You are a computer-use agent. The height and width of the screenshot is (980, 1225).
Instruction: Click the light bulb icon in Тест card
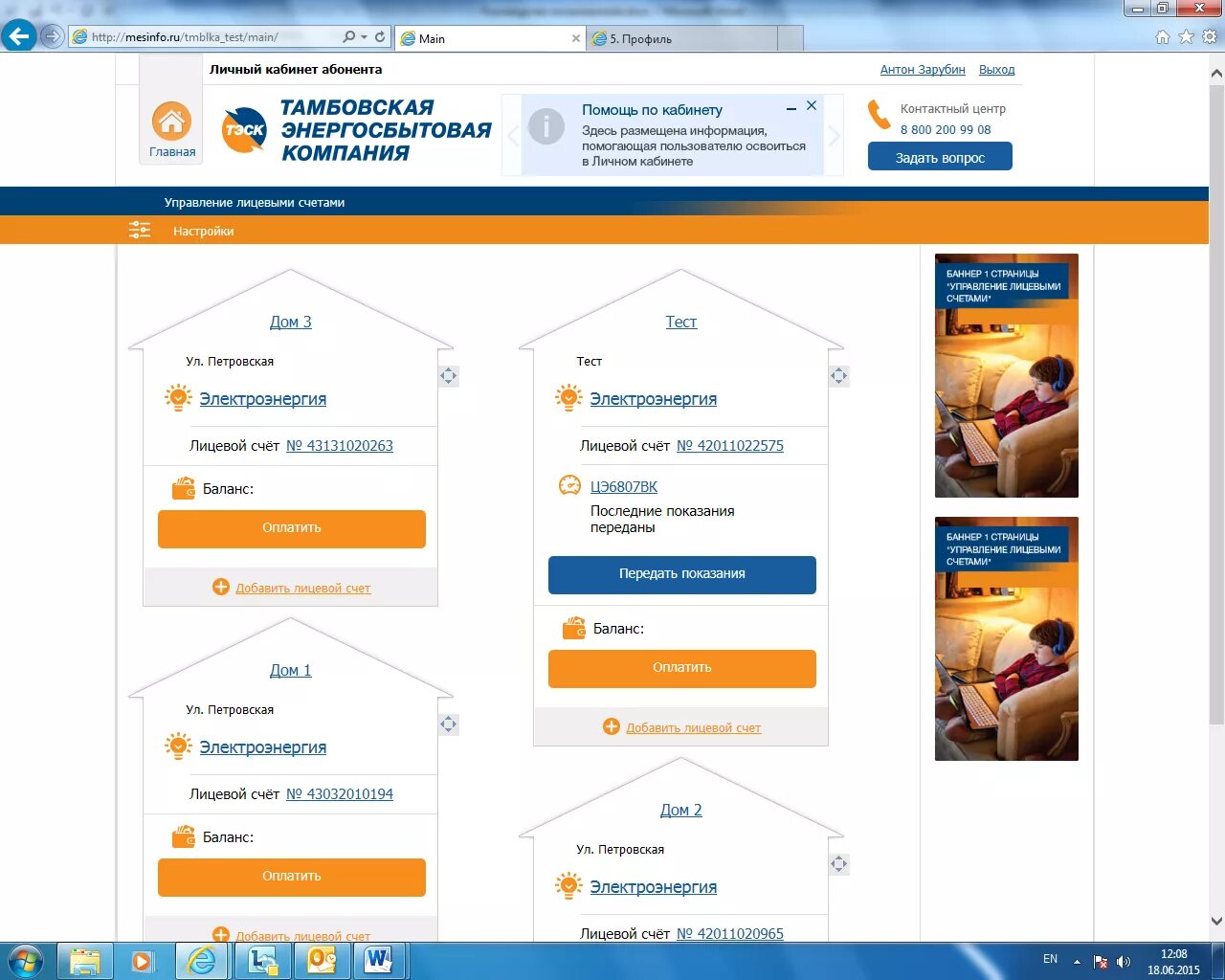click(568, 398)
